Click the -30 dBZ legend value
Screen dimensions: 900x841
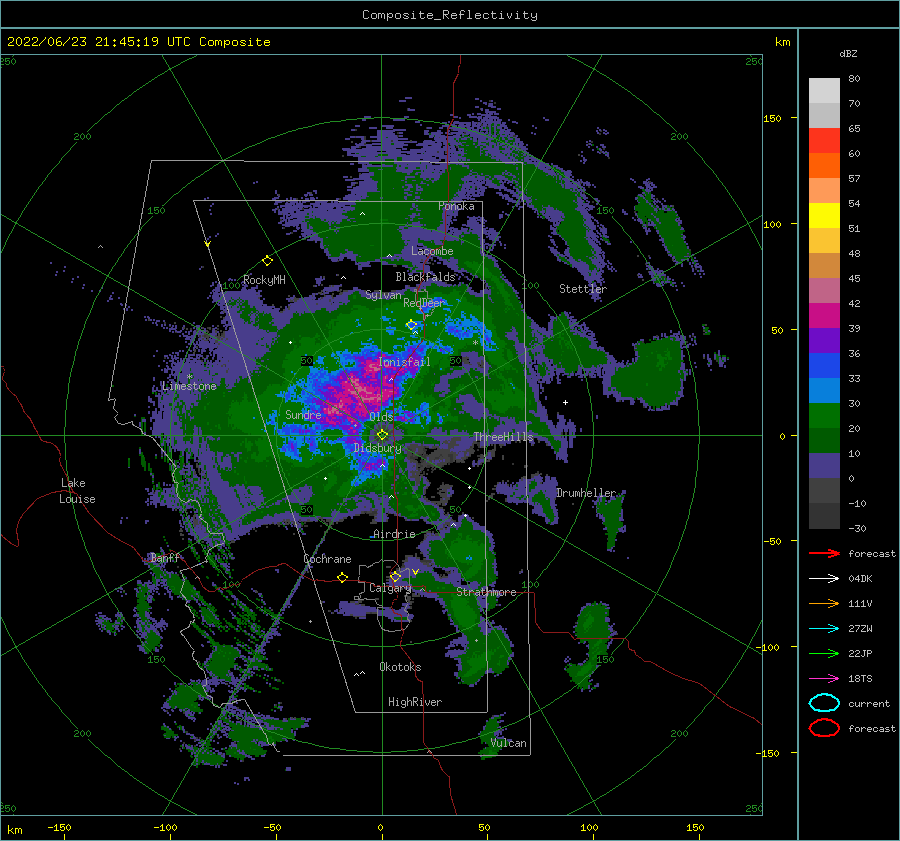[x=857, y=528]
